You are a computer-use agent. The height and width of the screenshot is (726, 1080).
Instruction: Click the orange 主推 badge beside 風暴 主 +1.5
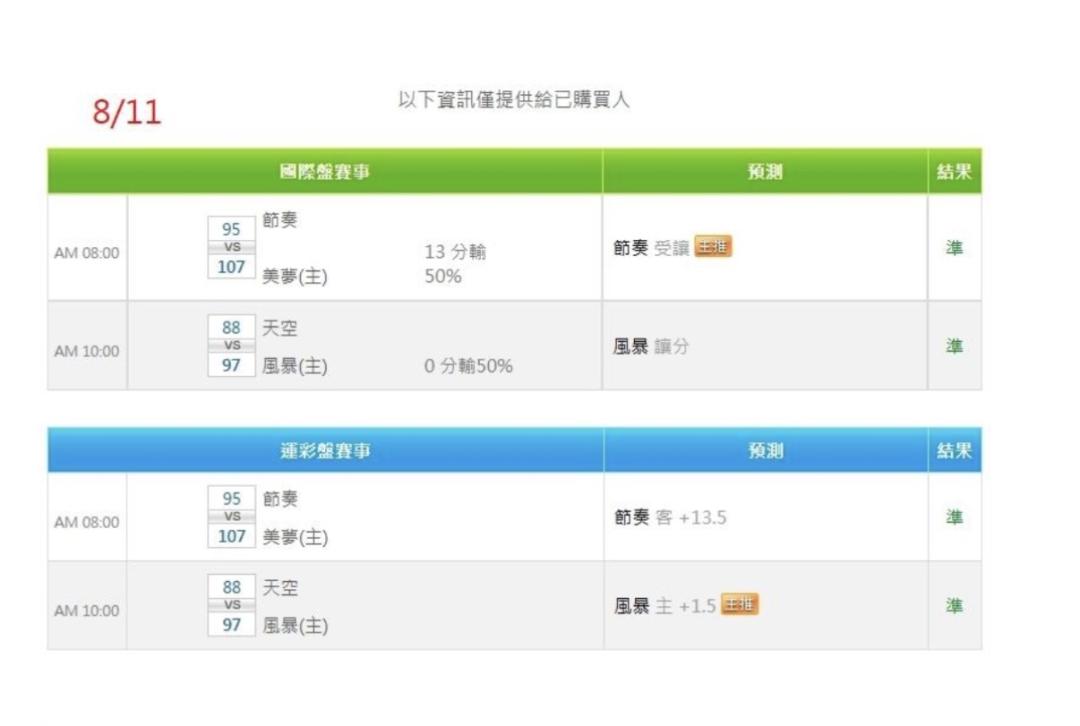tap(739, 604)
